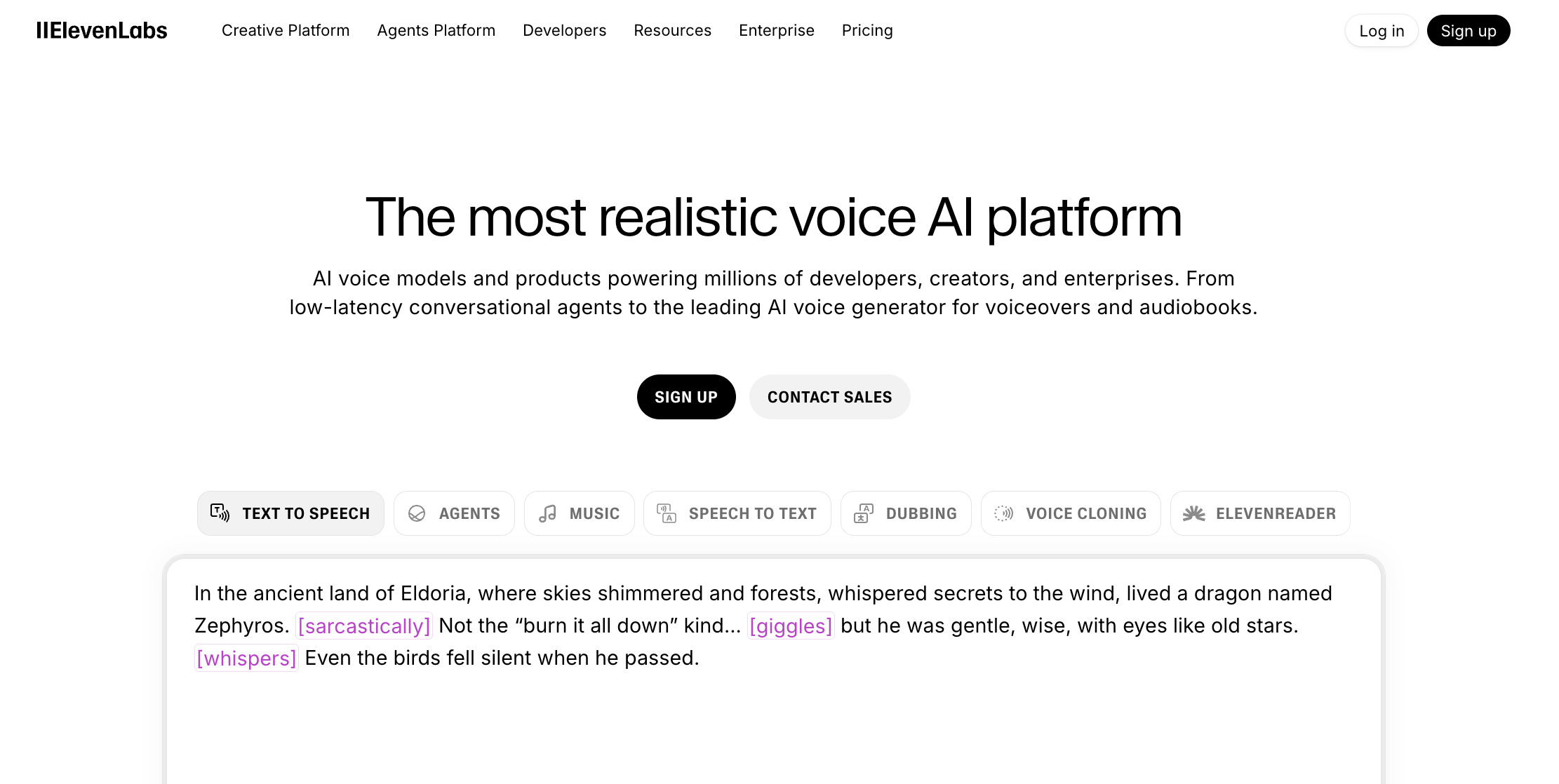Click the Agents orb icon
Screen dimensions: 1559x784
418,513
